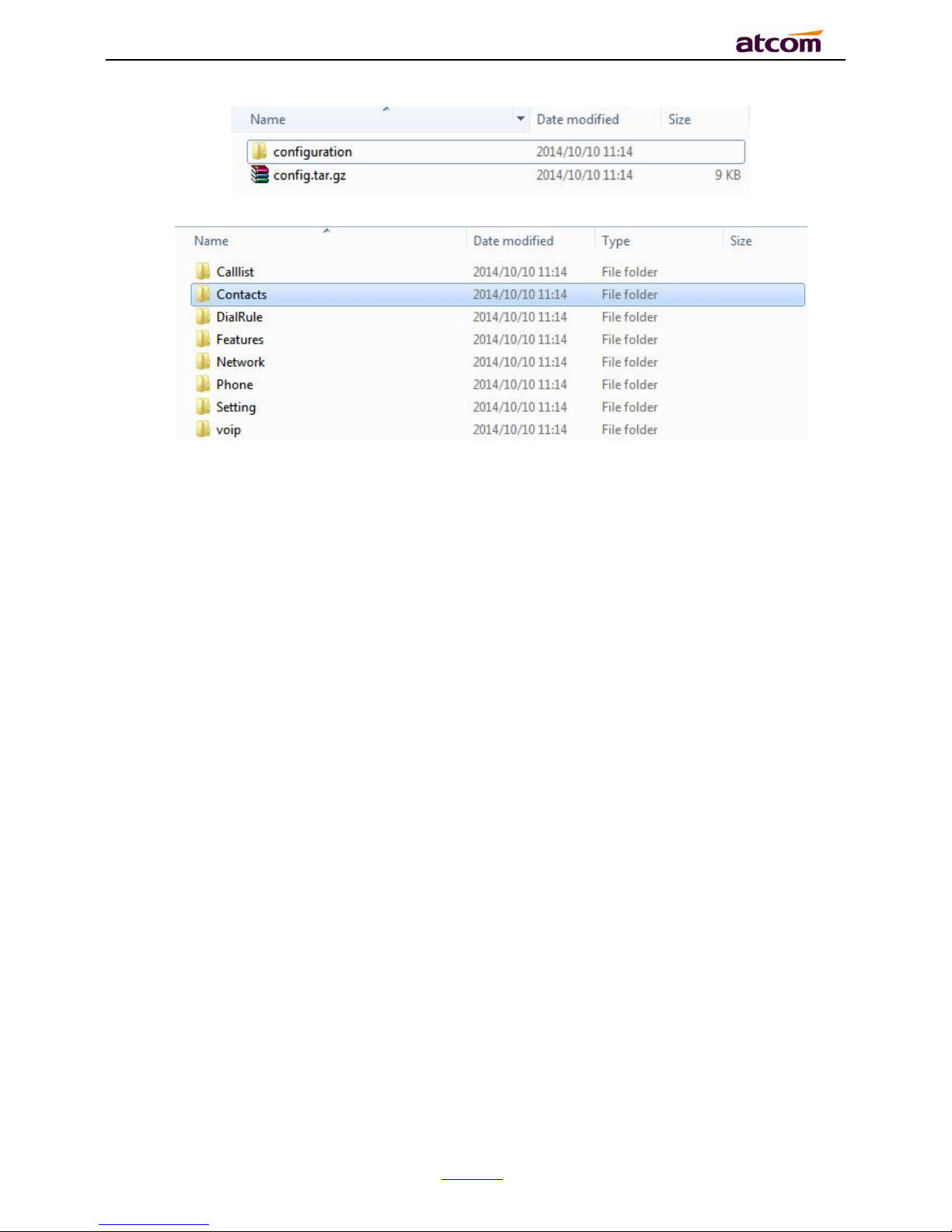Sort upper list by Date modified column
Screen dimensions: 952x1232
pyautogui.click(x=577, y=120)
